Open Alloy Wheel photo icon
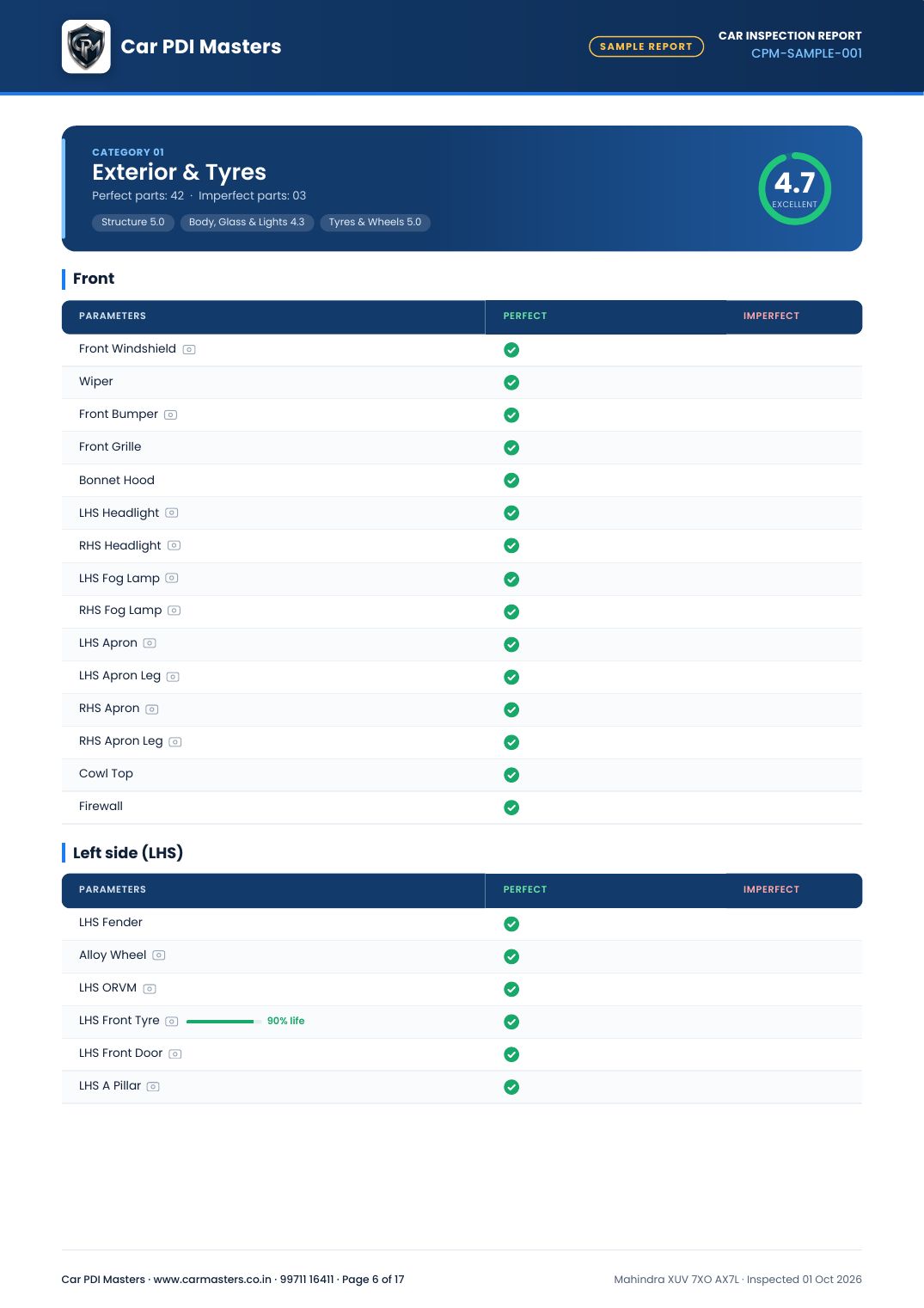924x1308 pixels. coord(159,955)
